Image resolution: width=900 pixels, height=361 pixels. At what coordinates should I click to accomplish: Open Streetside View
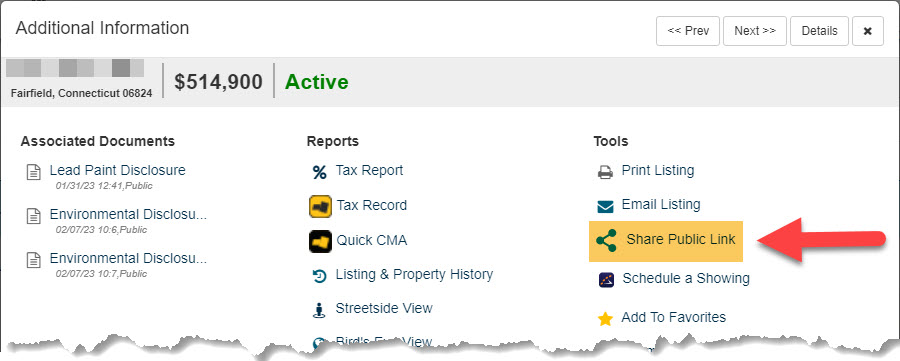coord(383,308)
